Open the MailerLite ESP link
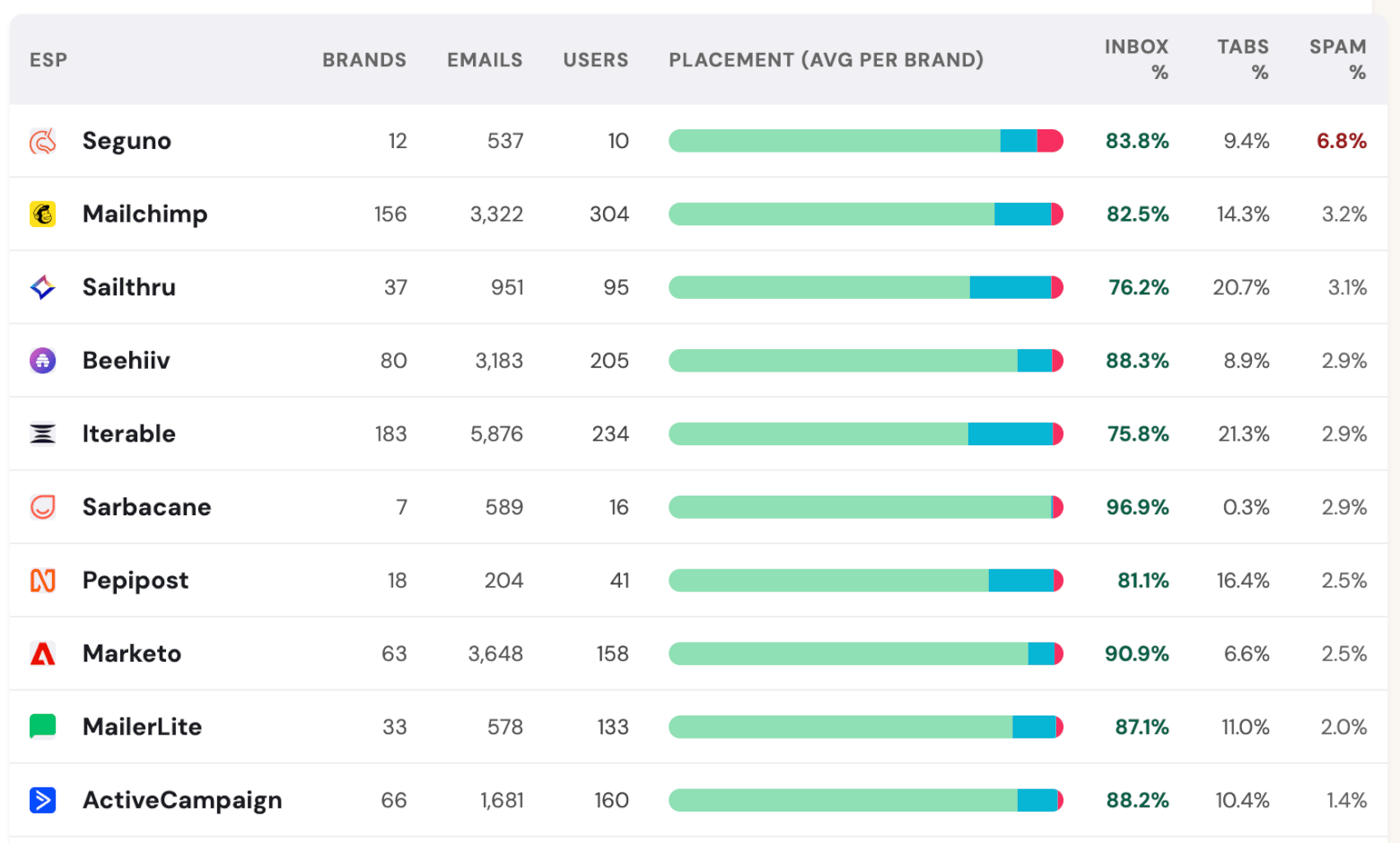Image resolution: width=1400 pixels, height=843 pixels. click(x=142, y=726)
